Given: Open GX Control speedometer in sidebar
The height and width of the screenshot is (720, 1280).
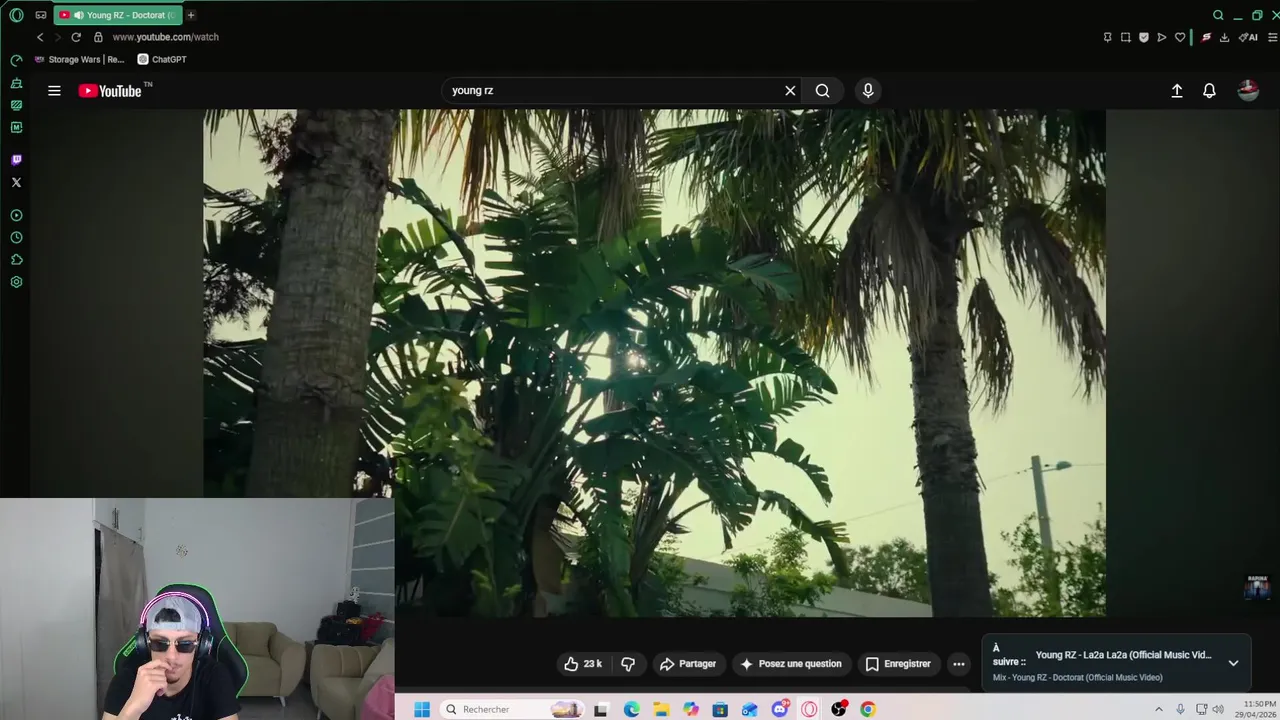Looking at the screenshot, I should pyautogui.click(x=16, y=61).
